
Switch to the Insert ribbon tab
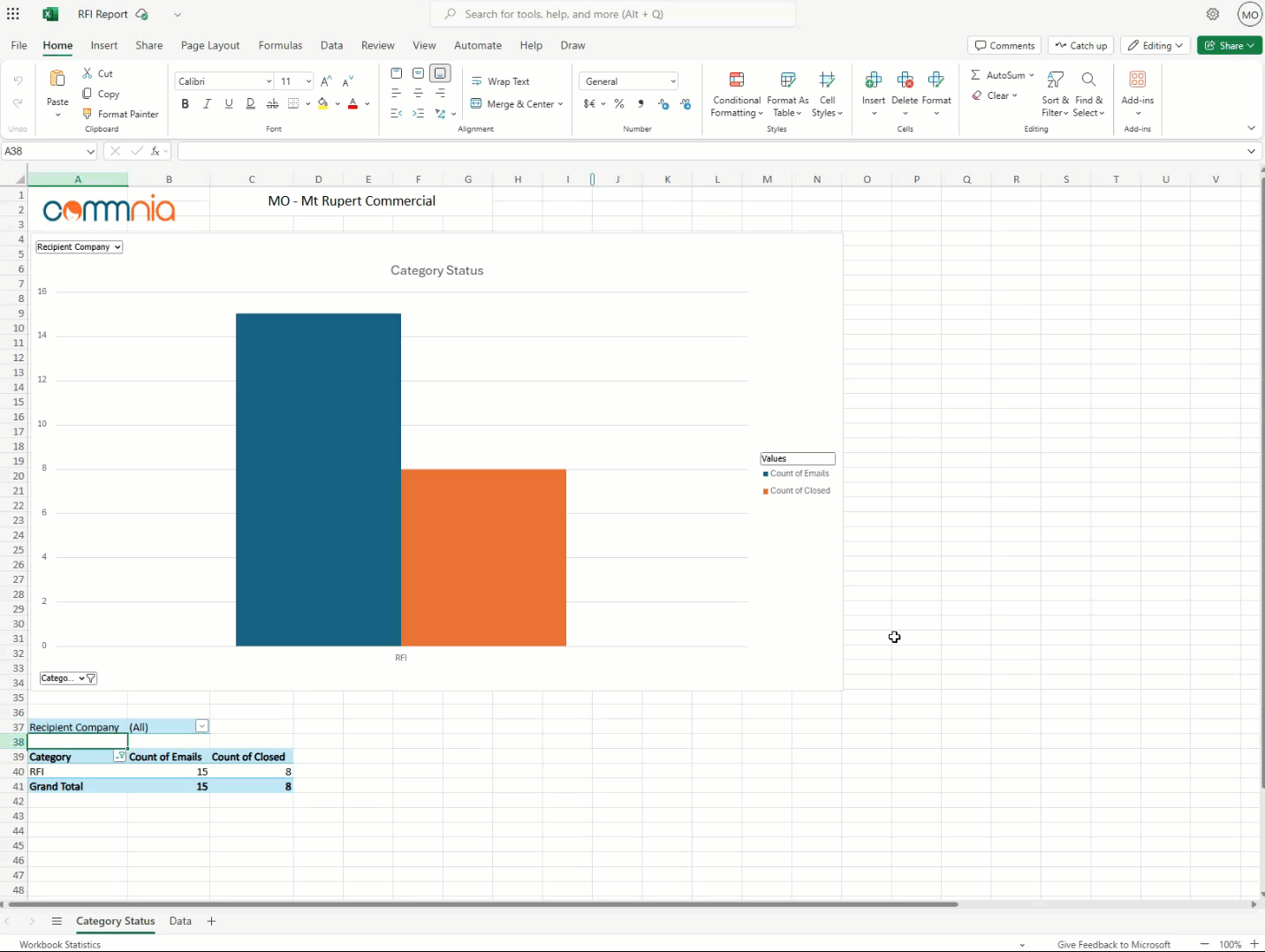104,45
